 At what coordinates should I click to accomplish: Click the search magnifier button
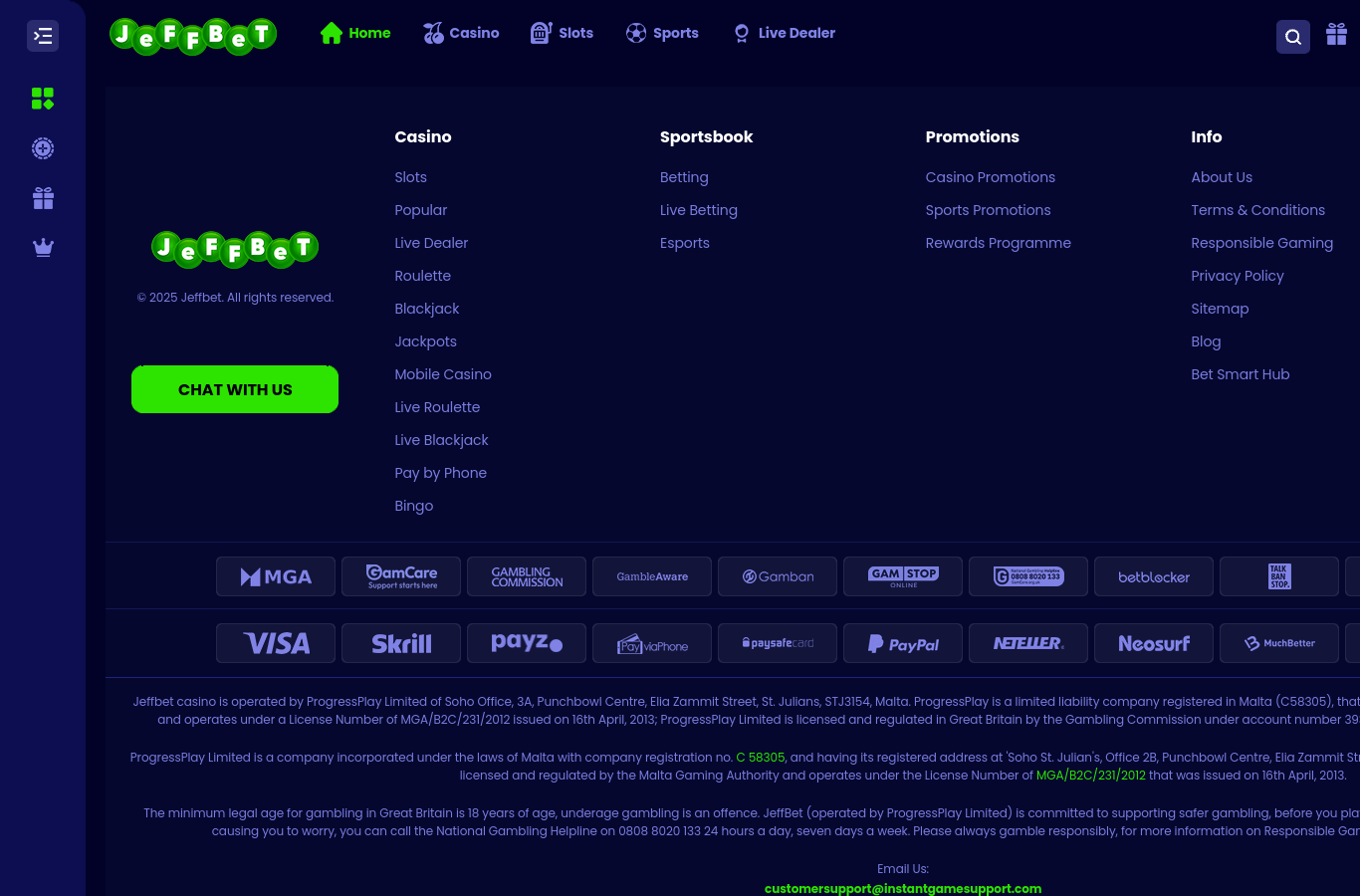pos(1293,37)
